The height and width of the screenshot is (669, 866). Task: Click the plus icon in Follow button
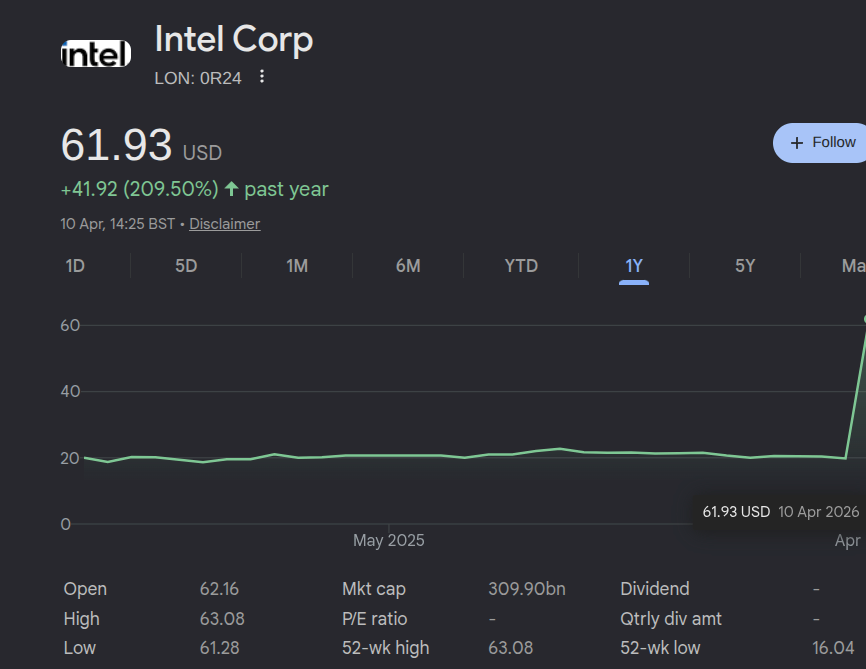coord(796,142)
